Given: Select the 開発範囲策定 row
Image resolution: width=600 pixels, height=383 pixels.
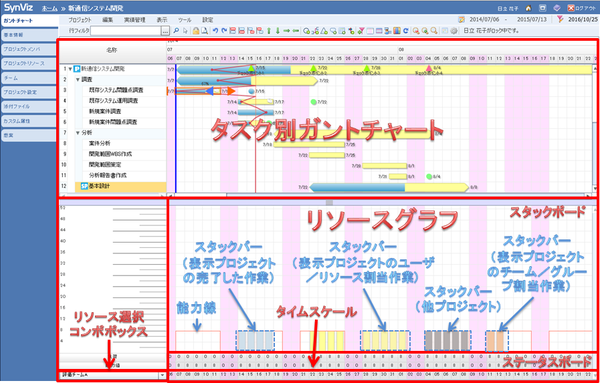Looking at the screenshot, I should (113, 165).
